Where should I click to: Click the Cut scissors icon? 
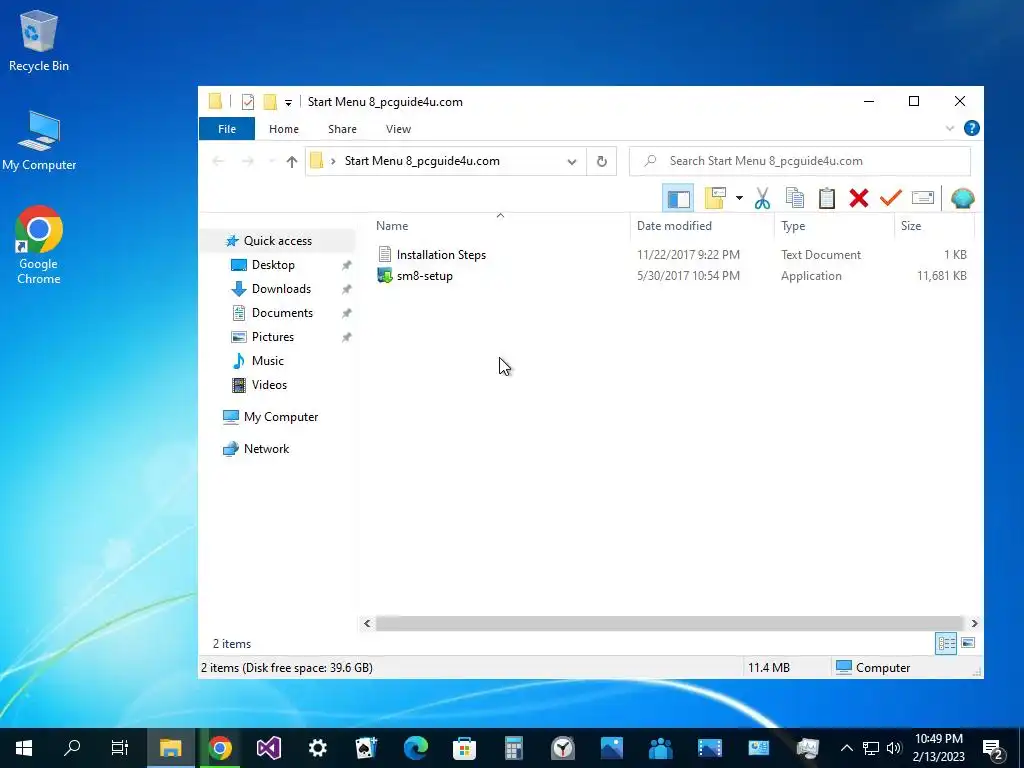coord(762,198)
